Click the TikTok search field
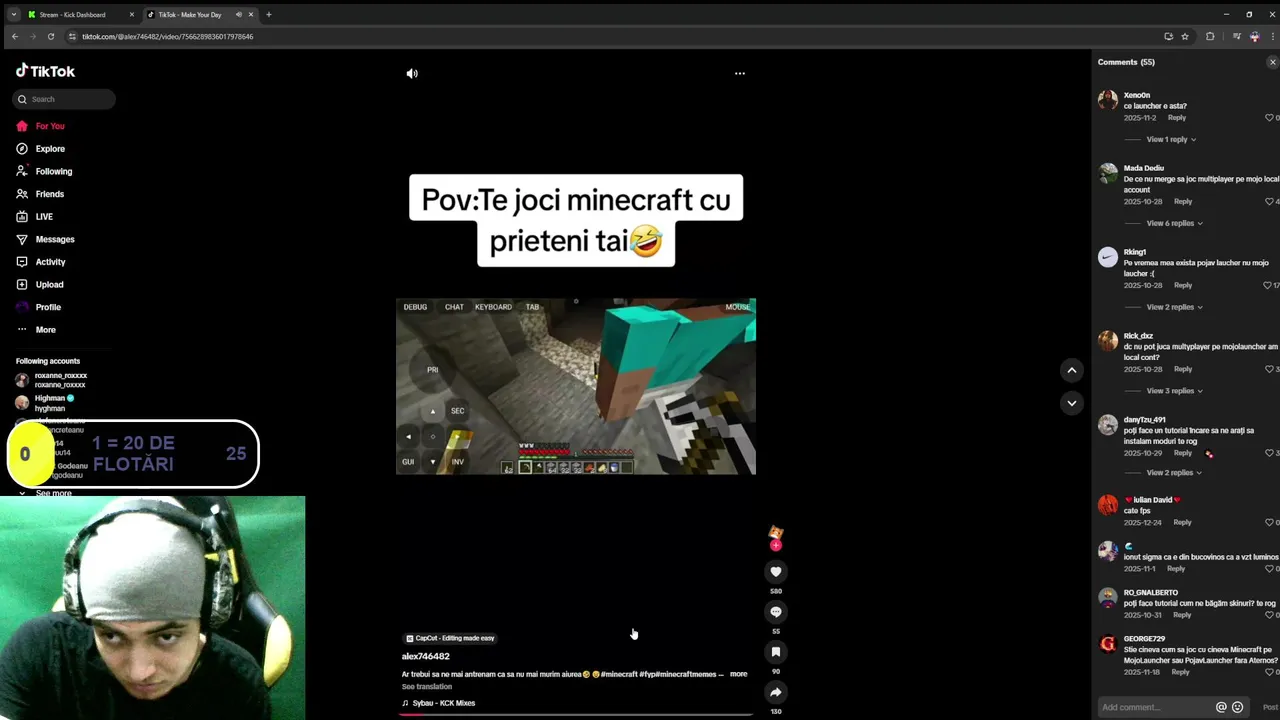This screenshot has height=720, width=1280. (64, 99)
